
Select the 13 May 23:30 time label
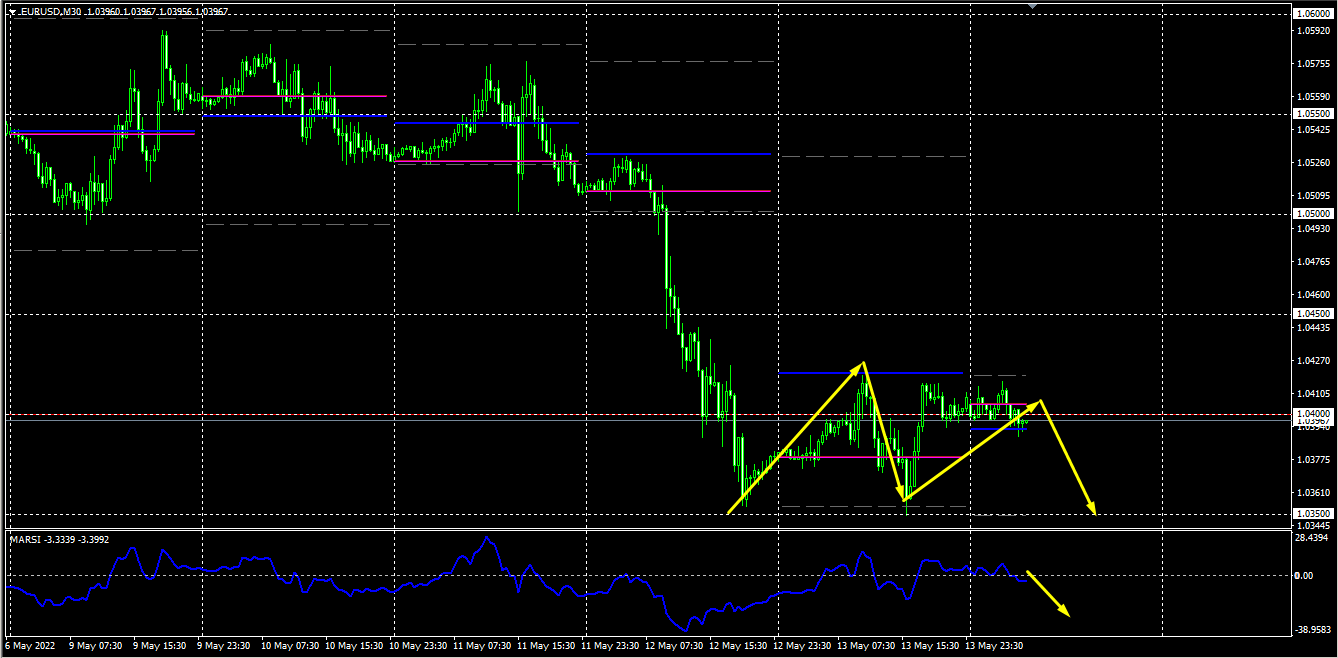[x=995, y=646]
